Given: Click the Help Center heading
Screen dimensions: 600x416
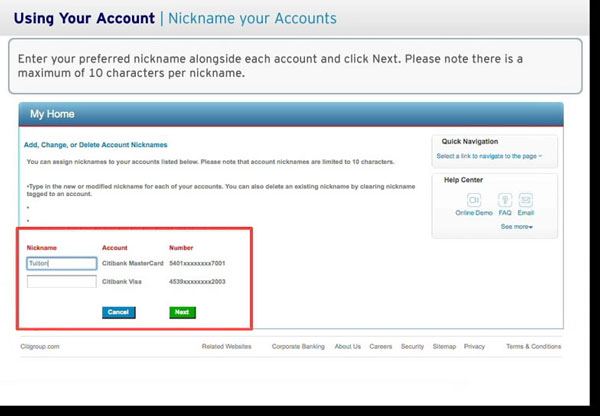Looking at the screenshot, I should point(463,179).
